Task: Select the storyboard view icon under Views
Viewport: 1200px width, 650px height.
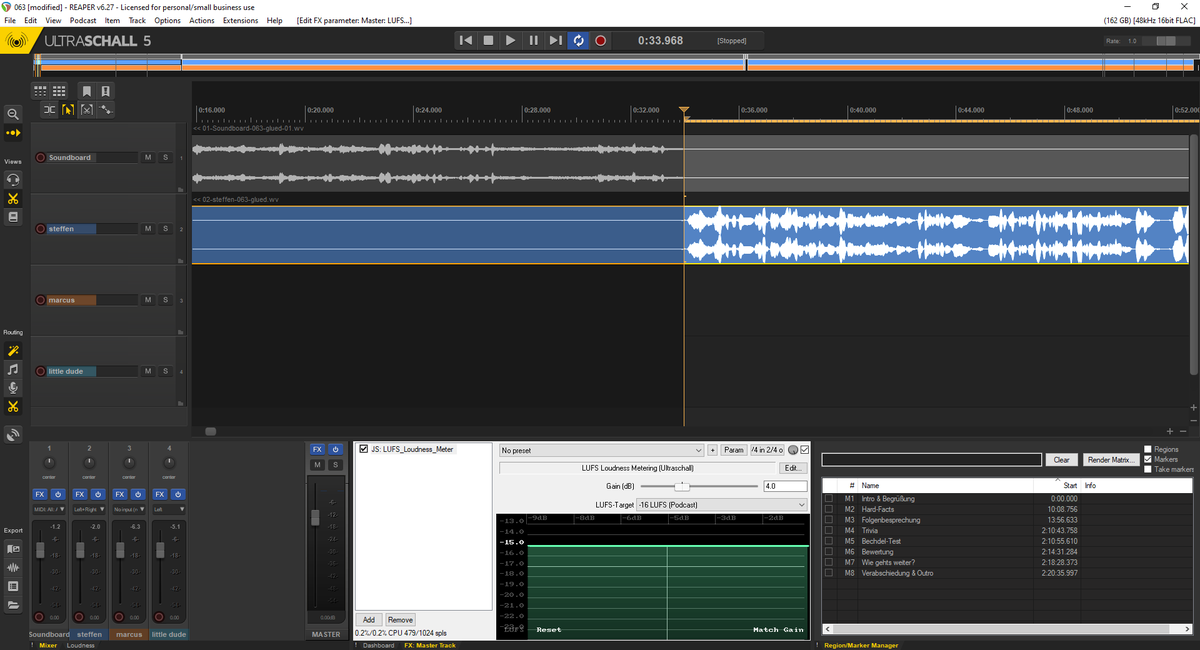Action: tap(13, 217)
